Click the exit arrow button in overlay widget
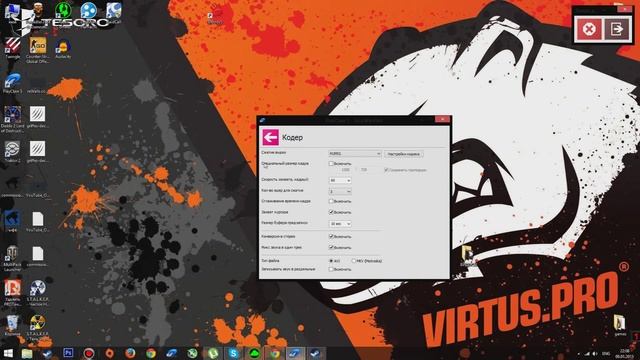This screenshot has height=360, width=640. (617, 29)
